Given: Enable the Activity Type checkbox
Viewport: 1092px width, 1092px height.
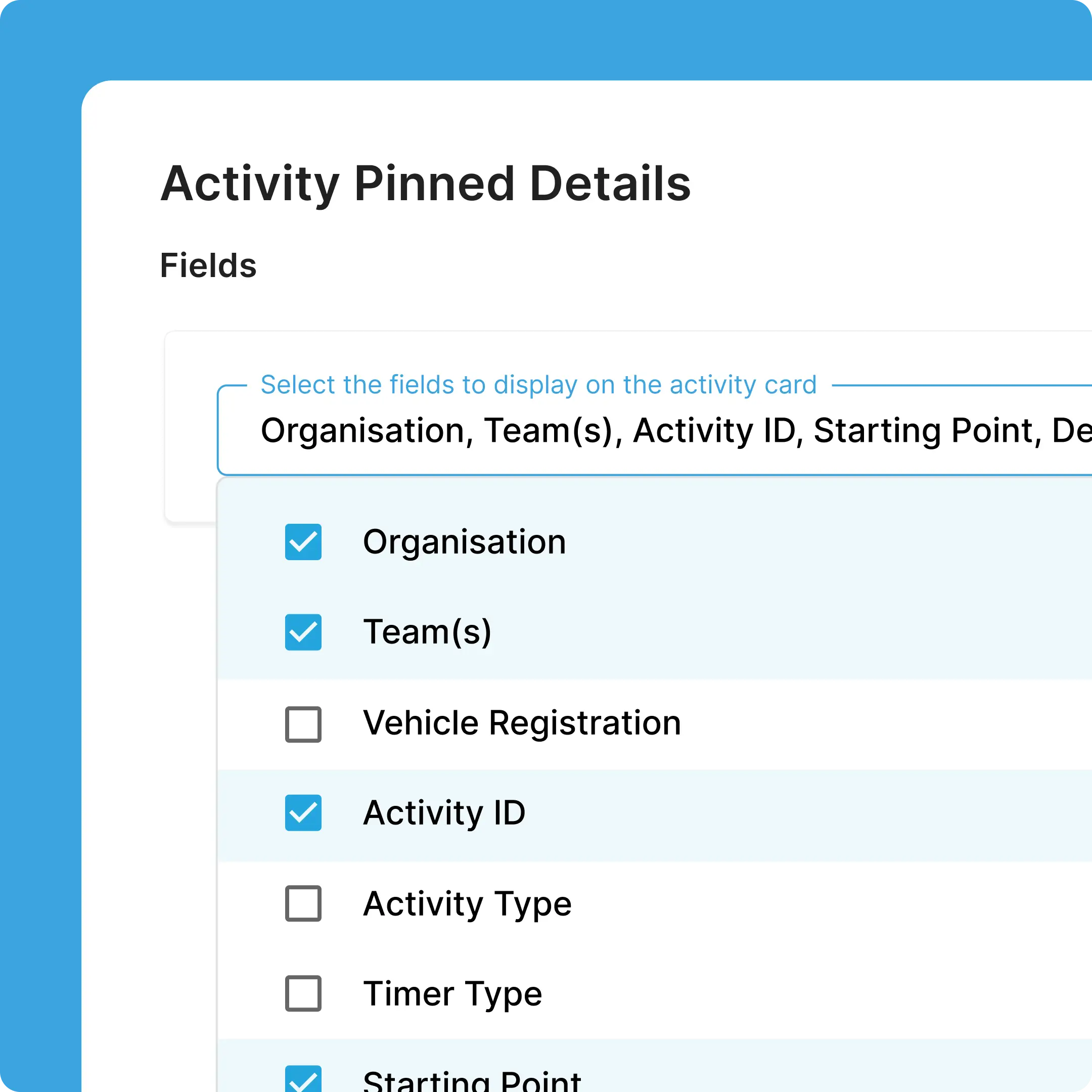Looking at the screenshot, I should point(303,904).
